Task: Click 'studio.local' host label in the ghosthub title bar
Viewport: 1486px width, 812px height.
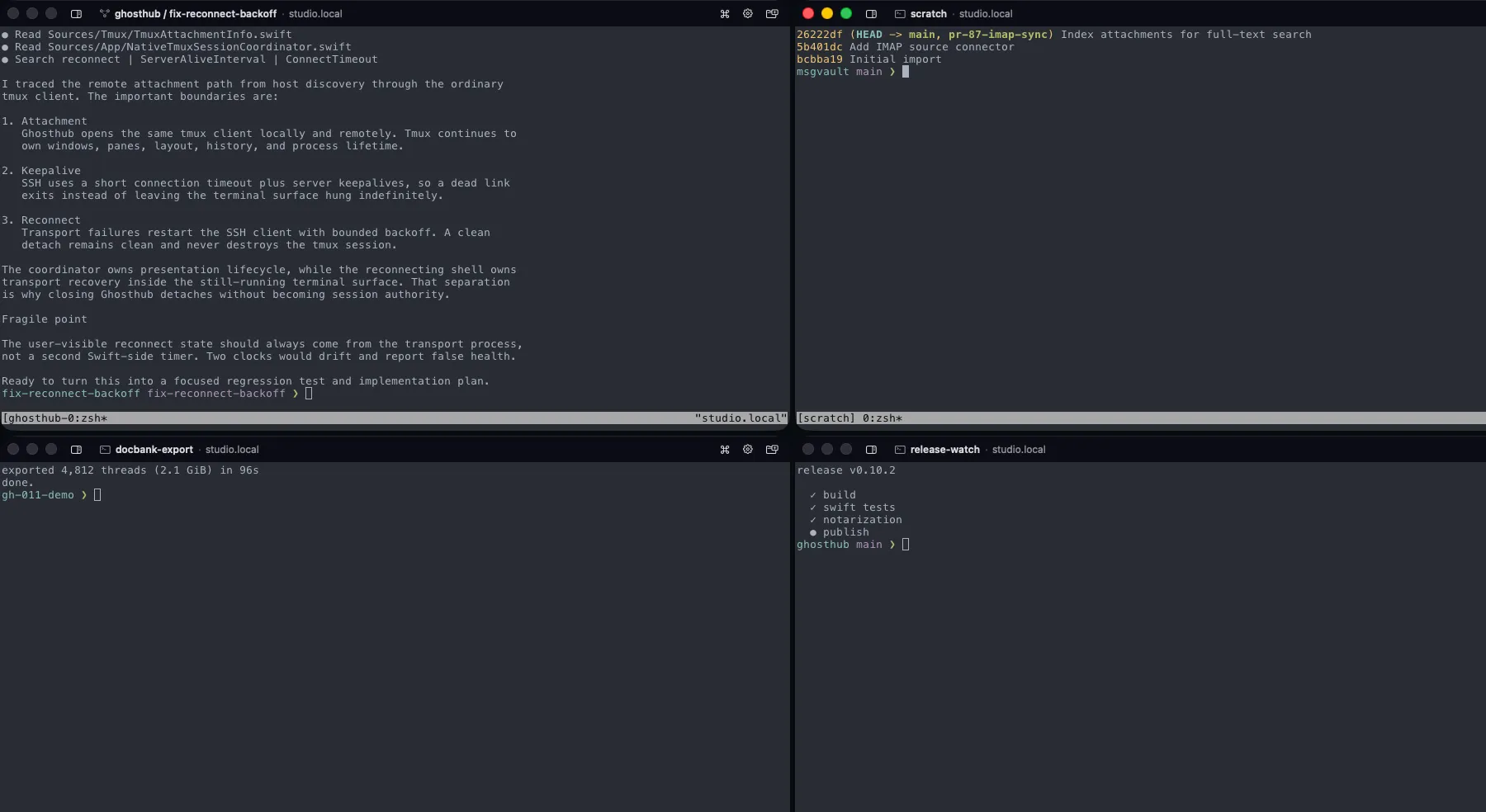Action: pos(315,13)
